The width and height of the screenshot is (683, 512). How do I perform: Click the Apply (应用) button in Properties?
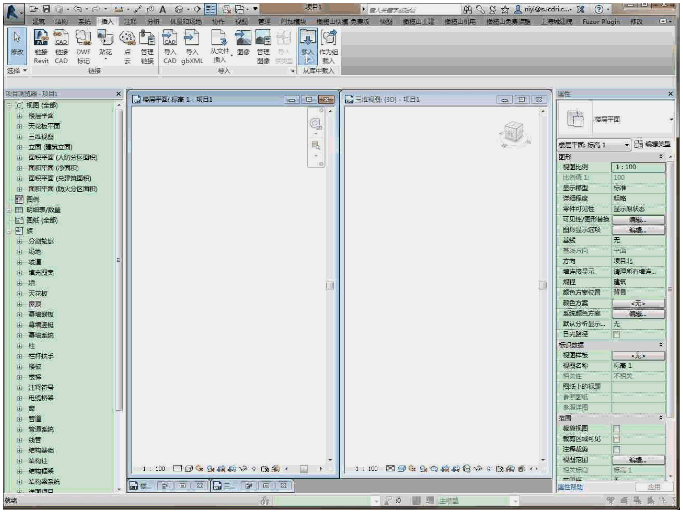pyautogui.click(x=653, y=487)
